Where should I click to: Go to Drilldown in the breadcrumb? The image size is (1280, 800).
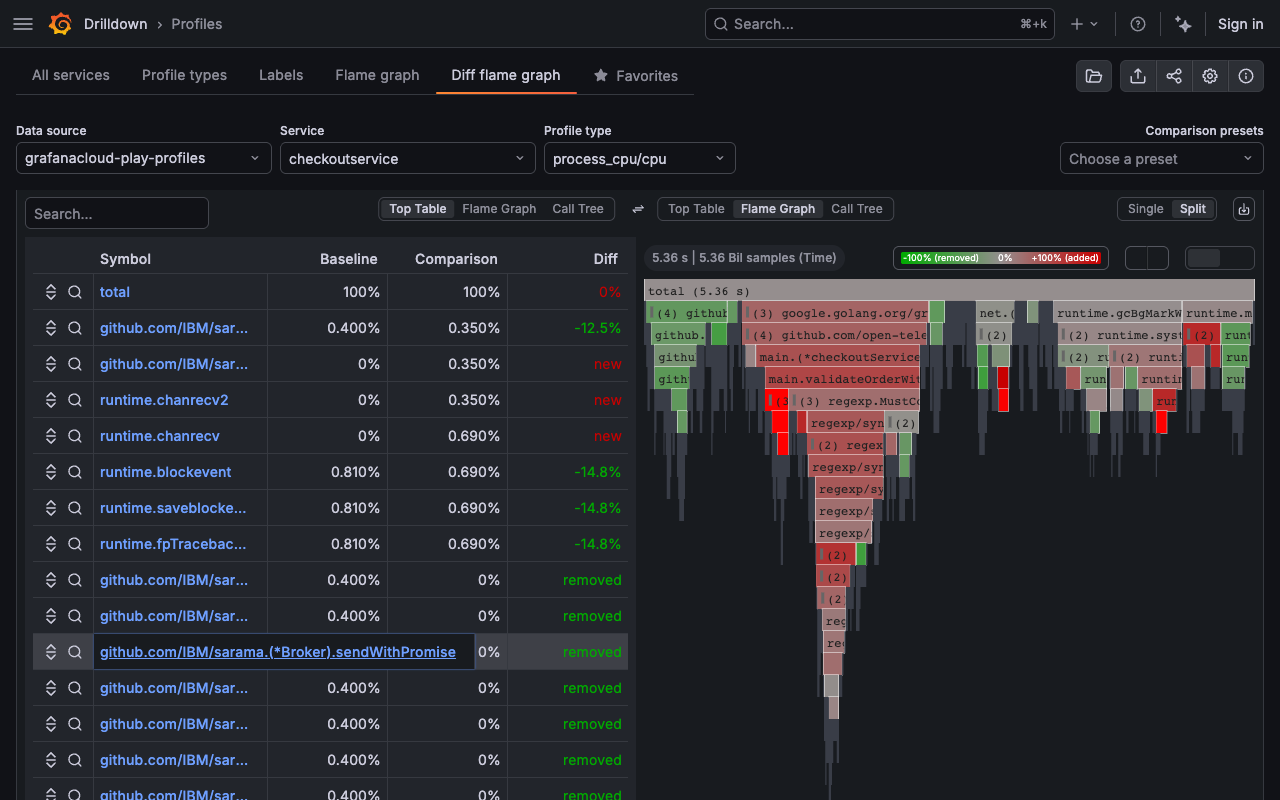(115, 24)
